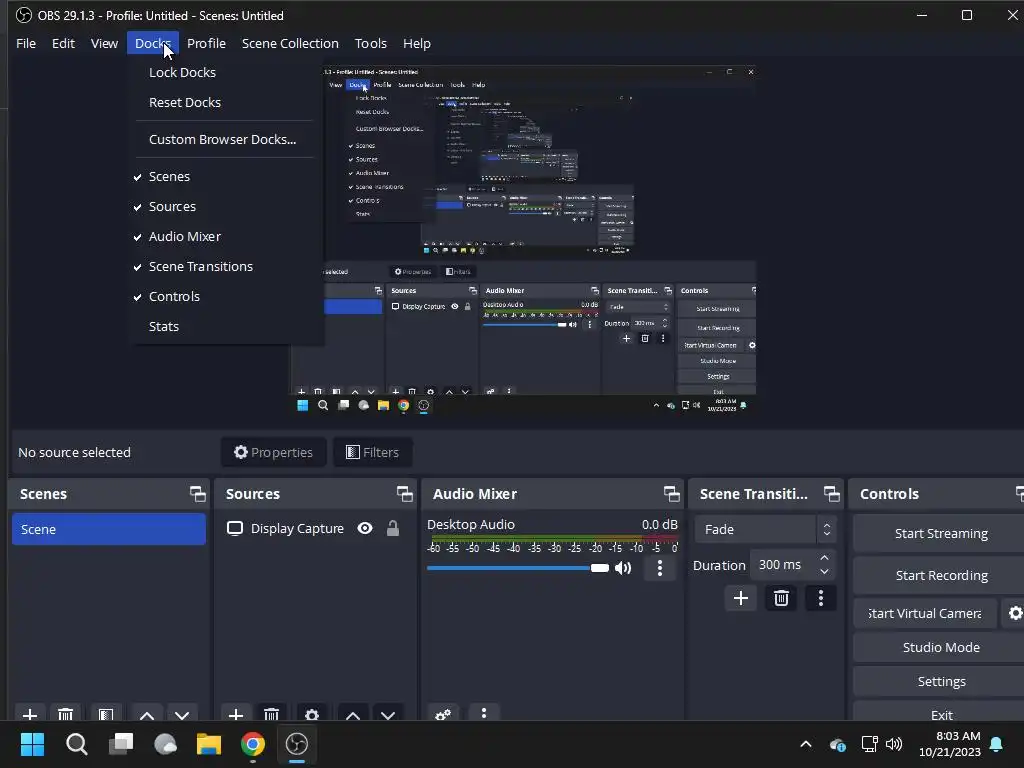Move source up arrow in Sources dock
Viewport: 1024px width, 768px height.
click(353, 714)
